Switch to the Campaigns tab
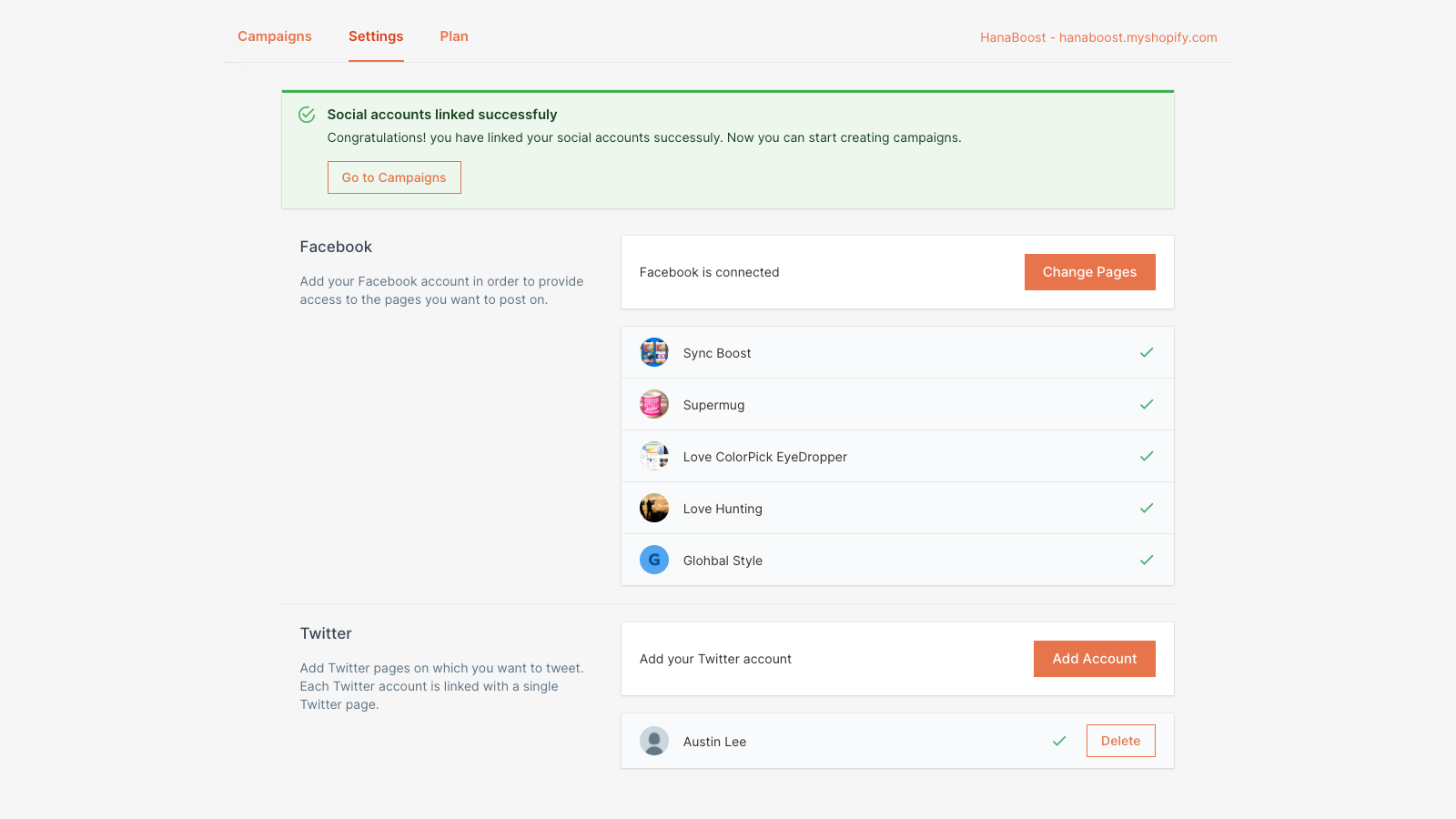 [274, 36]
